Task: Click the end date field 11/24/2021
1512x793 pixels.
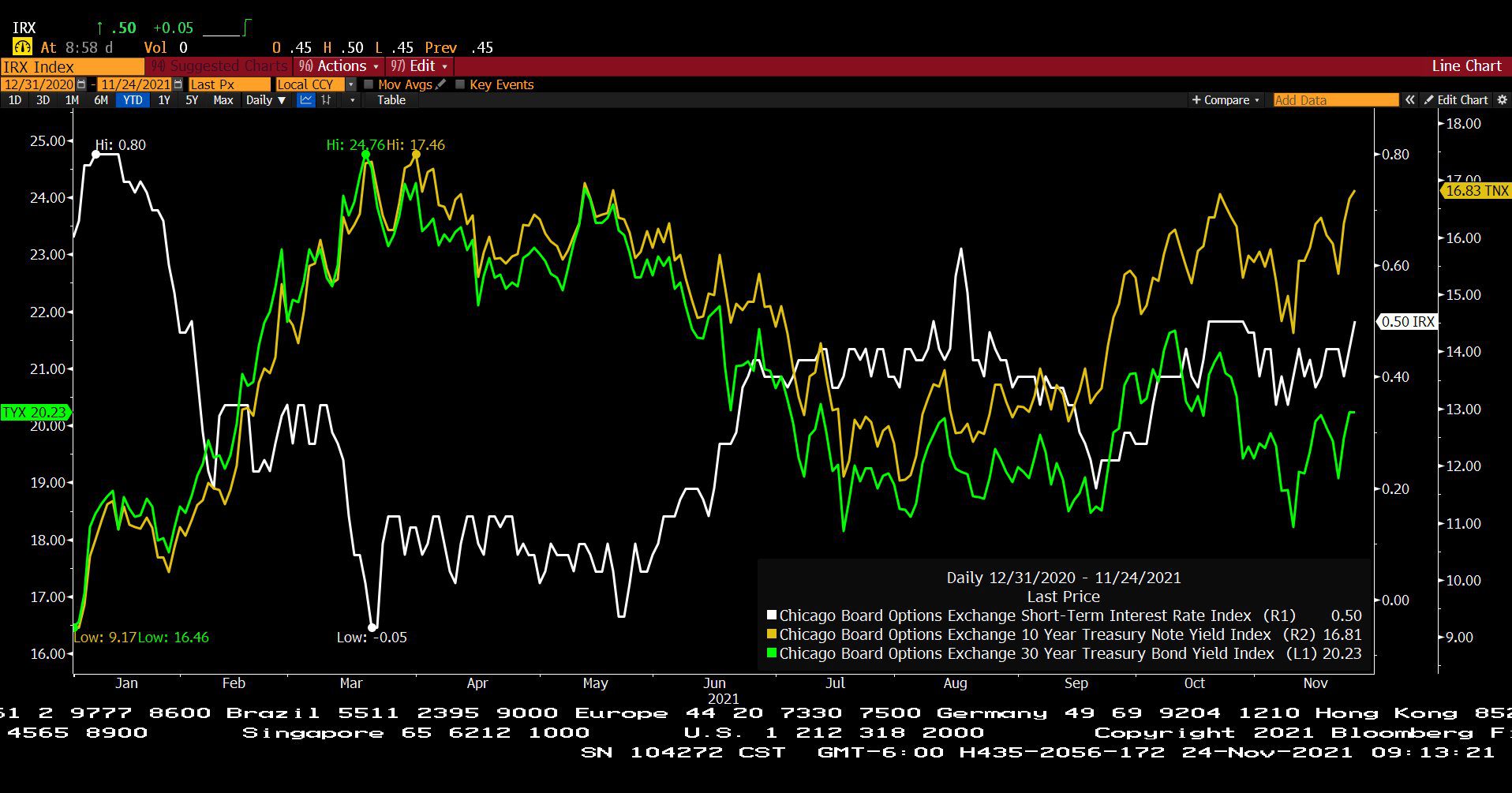Action: point(135,84)
